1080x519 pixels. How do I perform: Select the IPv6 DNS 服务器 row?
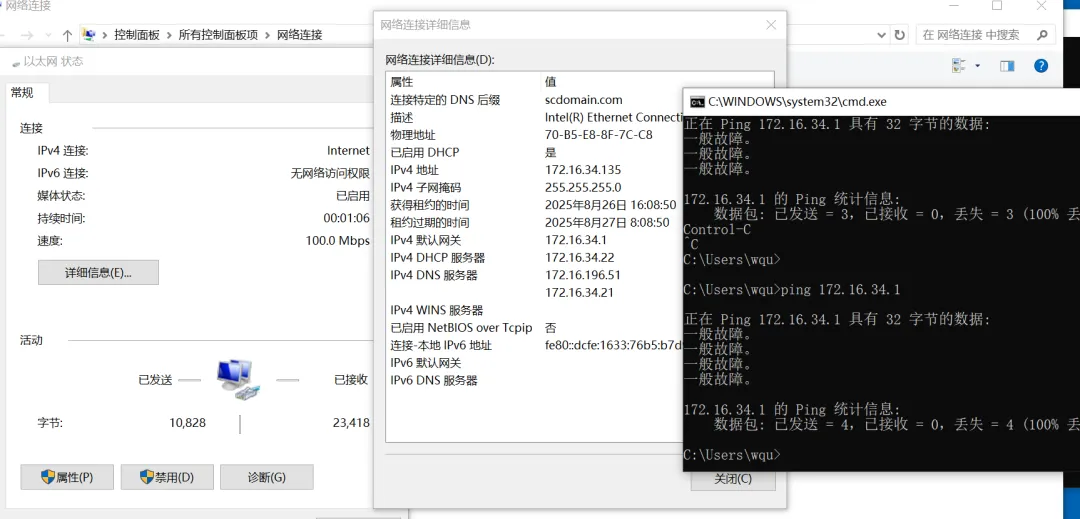(x=534, y=381)
